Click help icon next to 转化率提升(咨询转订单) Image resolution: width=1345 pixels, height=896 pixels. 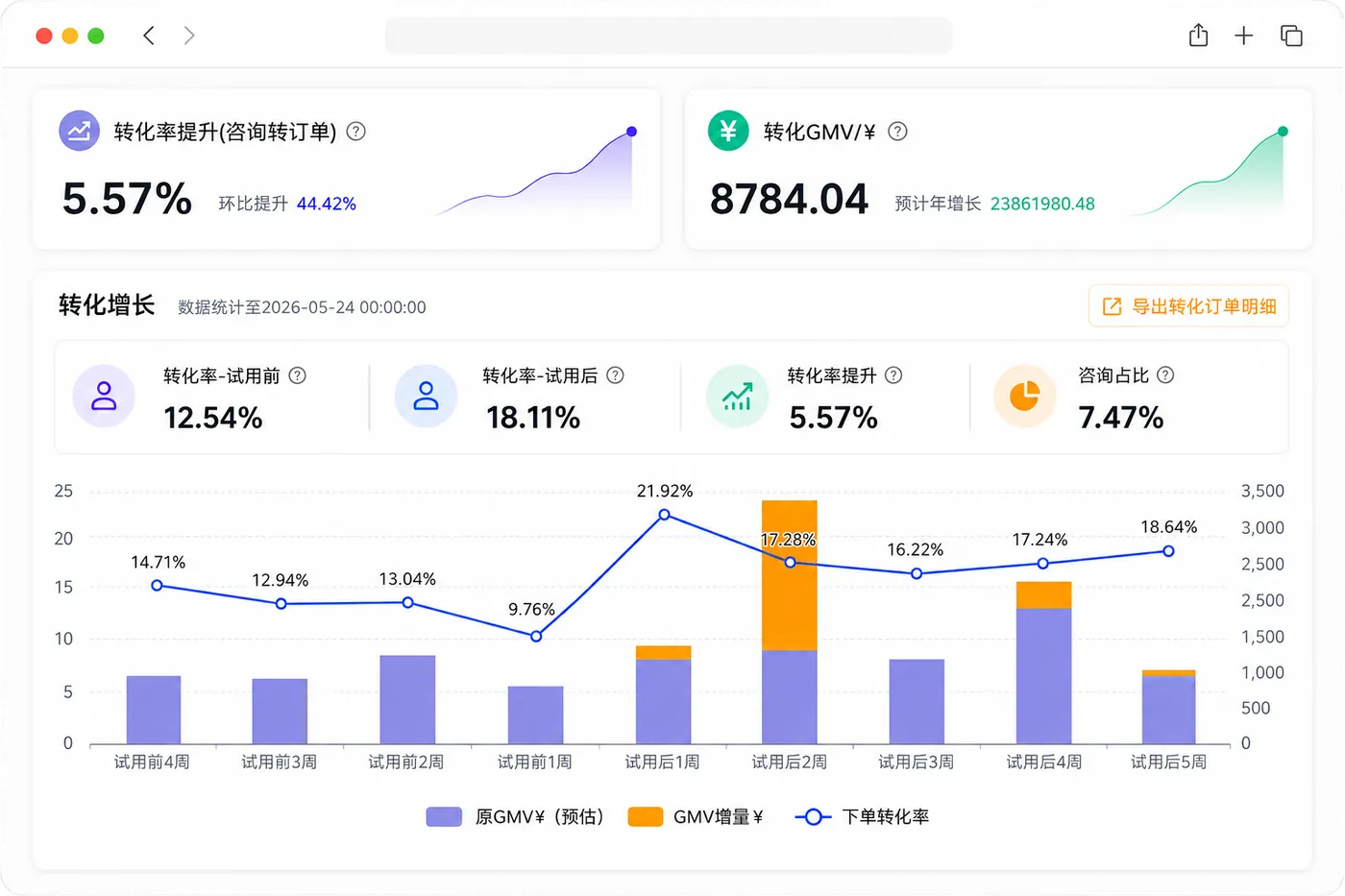point(356,132)
